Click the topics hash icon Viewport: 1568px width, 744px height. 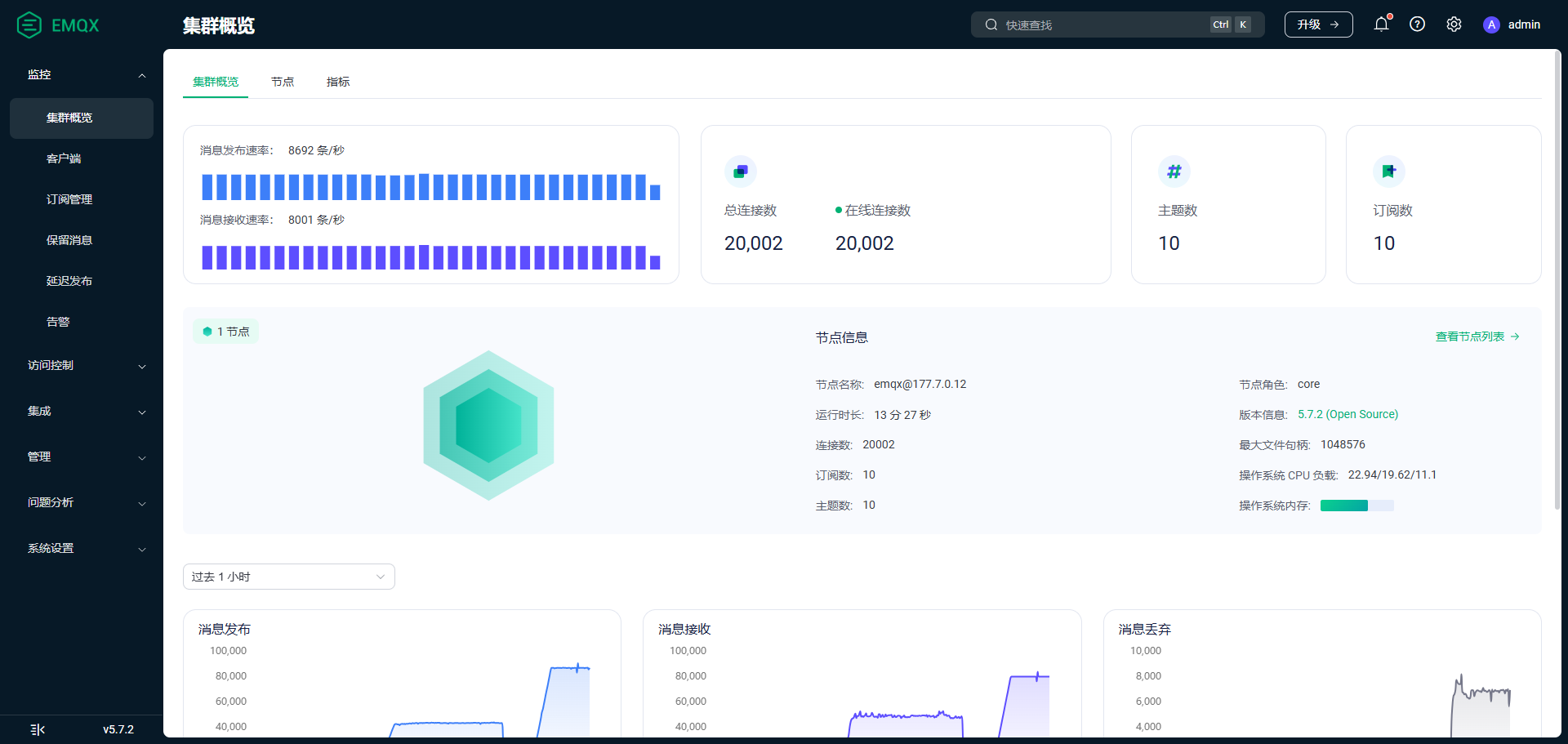click(x=1174, y=172)
